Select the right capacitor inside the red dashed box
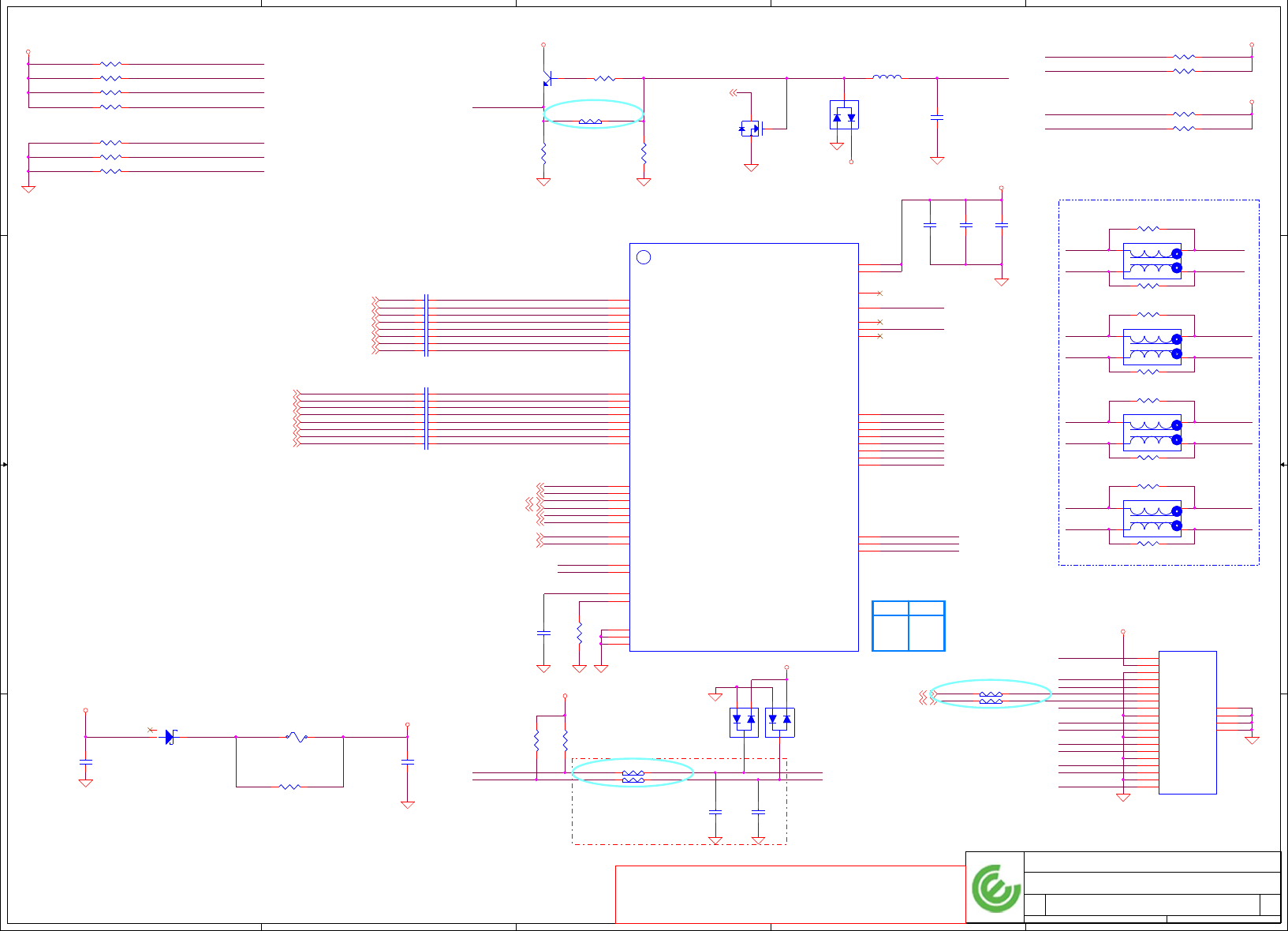The width and height of the screenshot is (1288, 931). 758,812
